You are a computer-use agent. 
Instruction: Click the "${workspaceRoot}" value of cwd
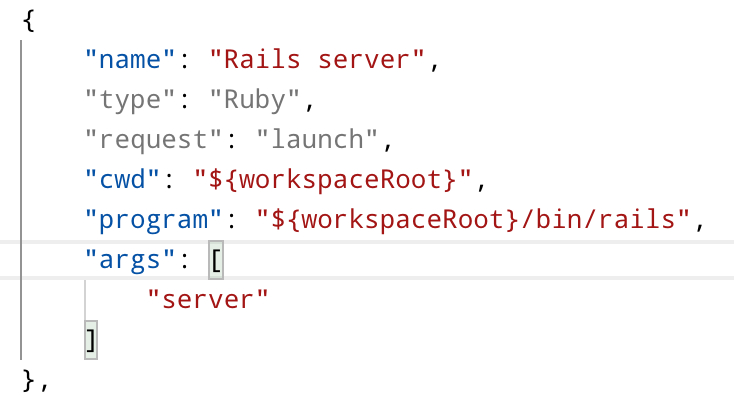click(x=332, y=180)
